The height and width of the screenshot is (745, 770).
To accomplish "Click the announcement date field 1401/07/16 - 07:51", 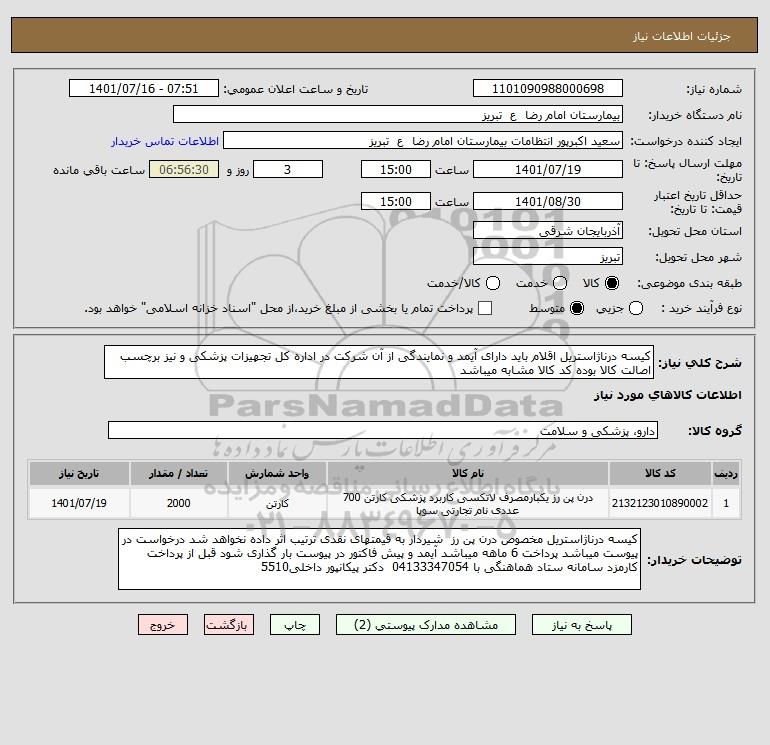I will pos(143,88).
